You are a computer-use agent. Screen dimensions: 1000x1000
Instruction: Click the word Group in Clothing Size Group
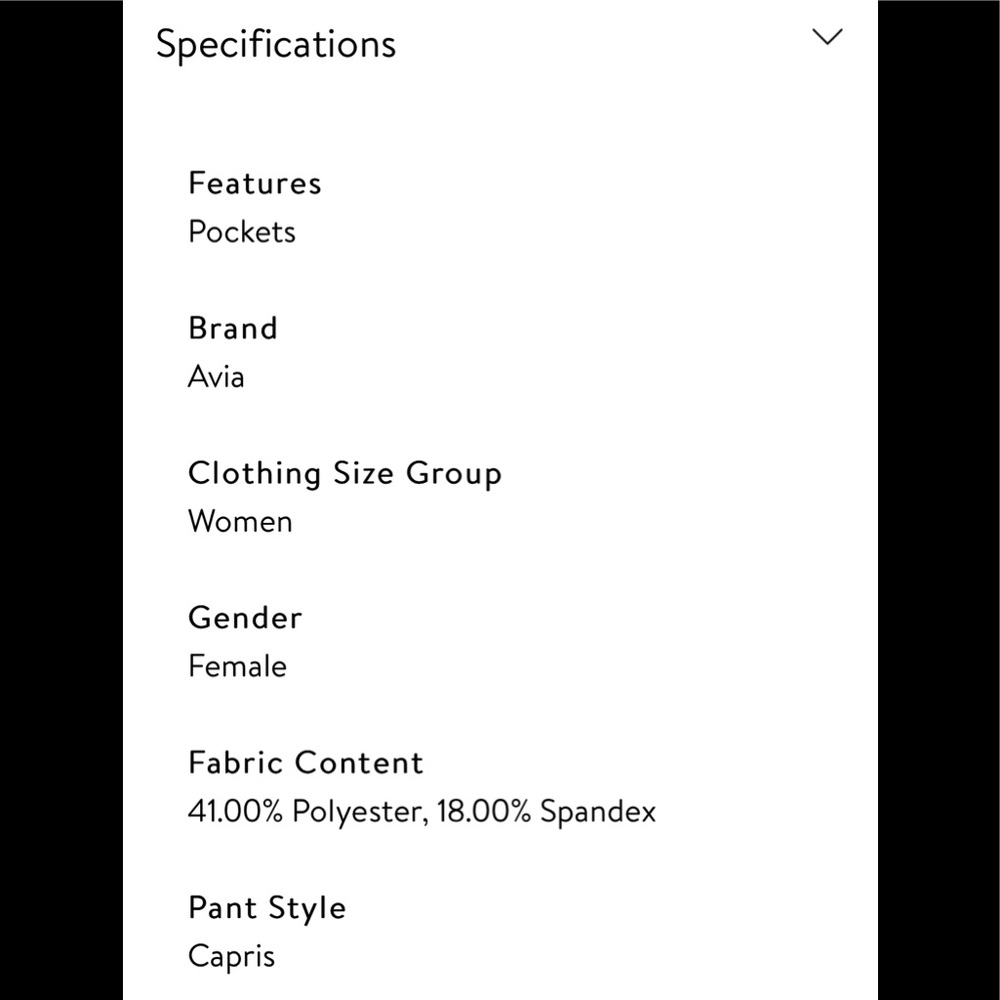(x=453, y=473)
